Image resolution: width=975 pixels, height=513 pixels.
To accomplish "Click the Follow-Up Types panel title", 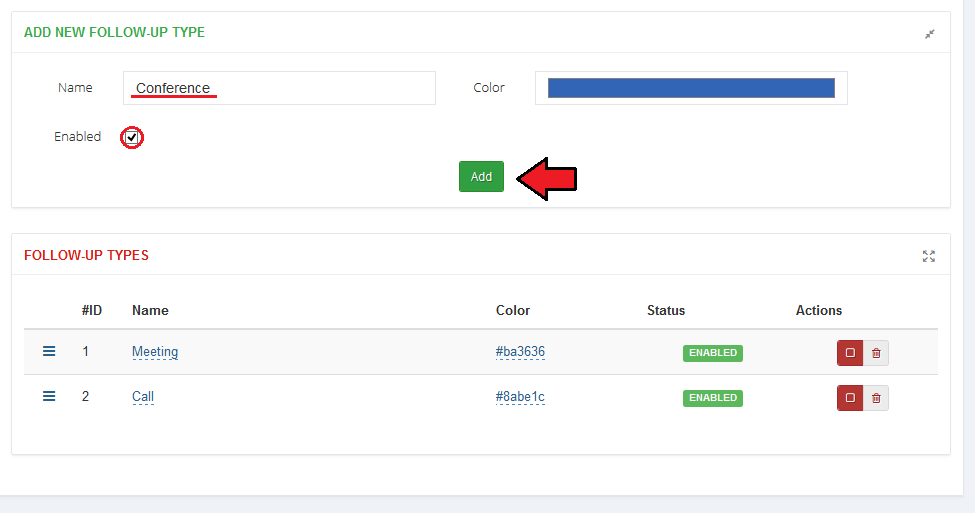I will 86,256.
